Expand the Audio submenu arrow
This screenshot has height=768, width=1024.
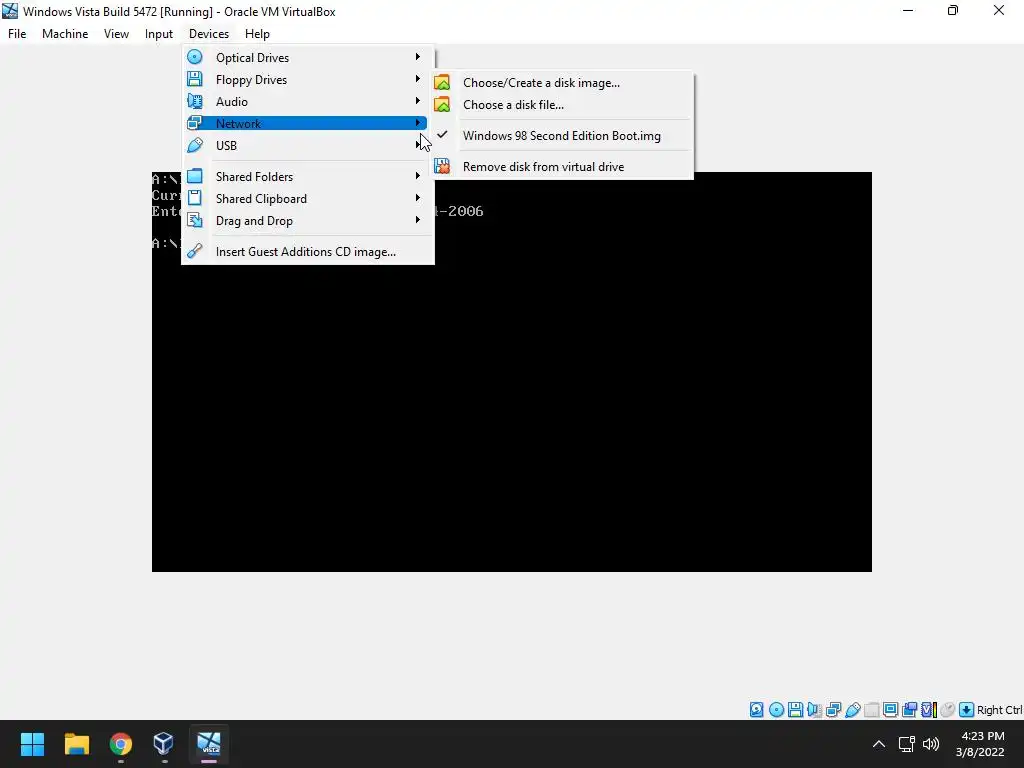click(x=418, y=101)
